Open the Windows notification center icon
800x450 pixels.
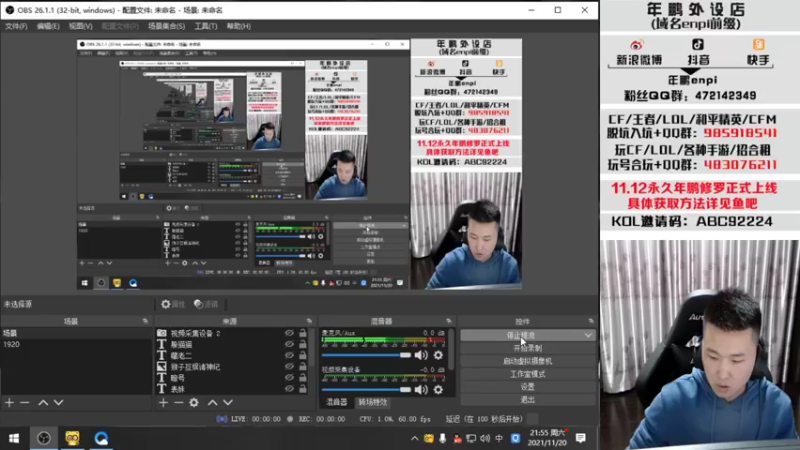(581, 438)
